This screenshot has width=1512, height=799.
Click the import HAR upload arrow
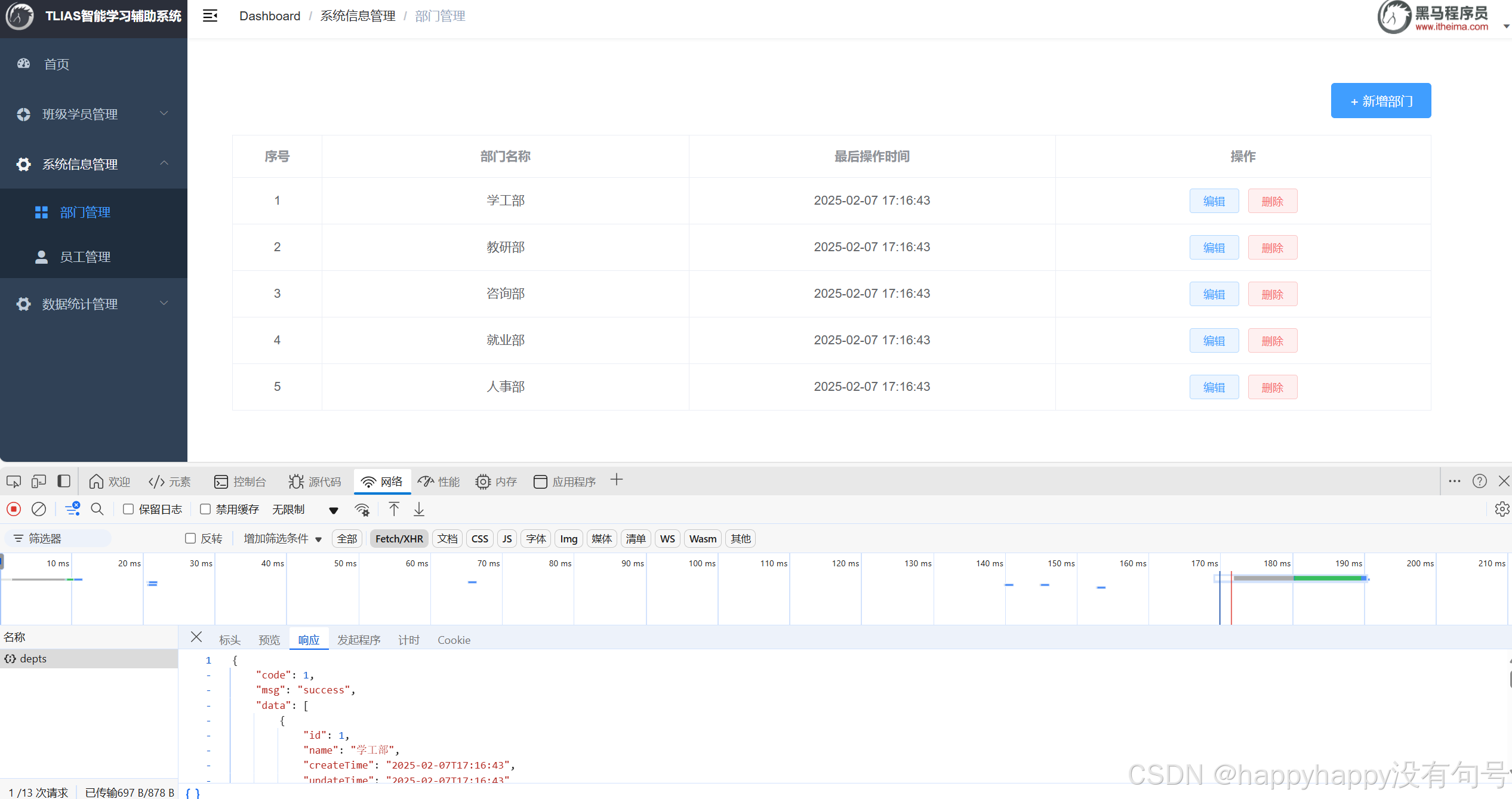point(394,509)
